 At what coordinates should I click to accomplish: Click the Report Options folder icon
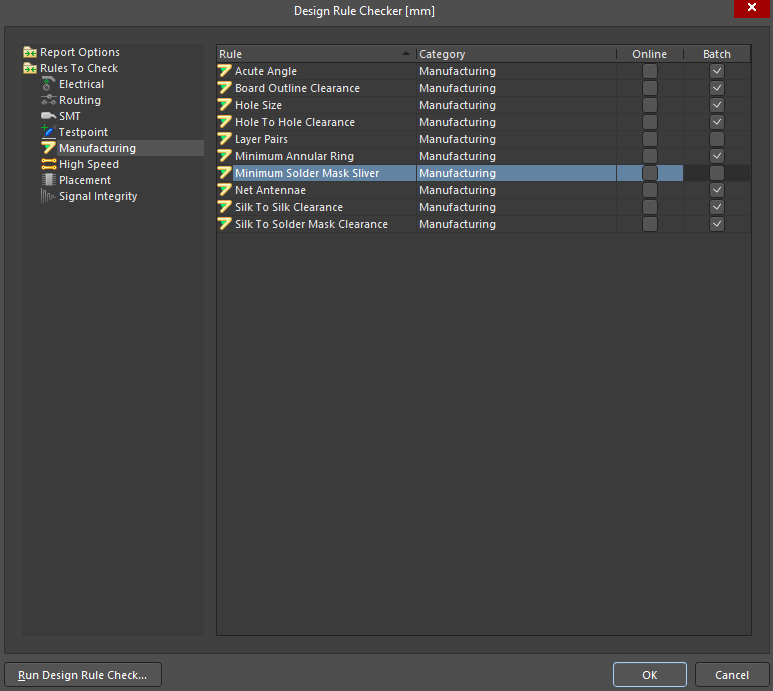(30, 53)
